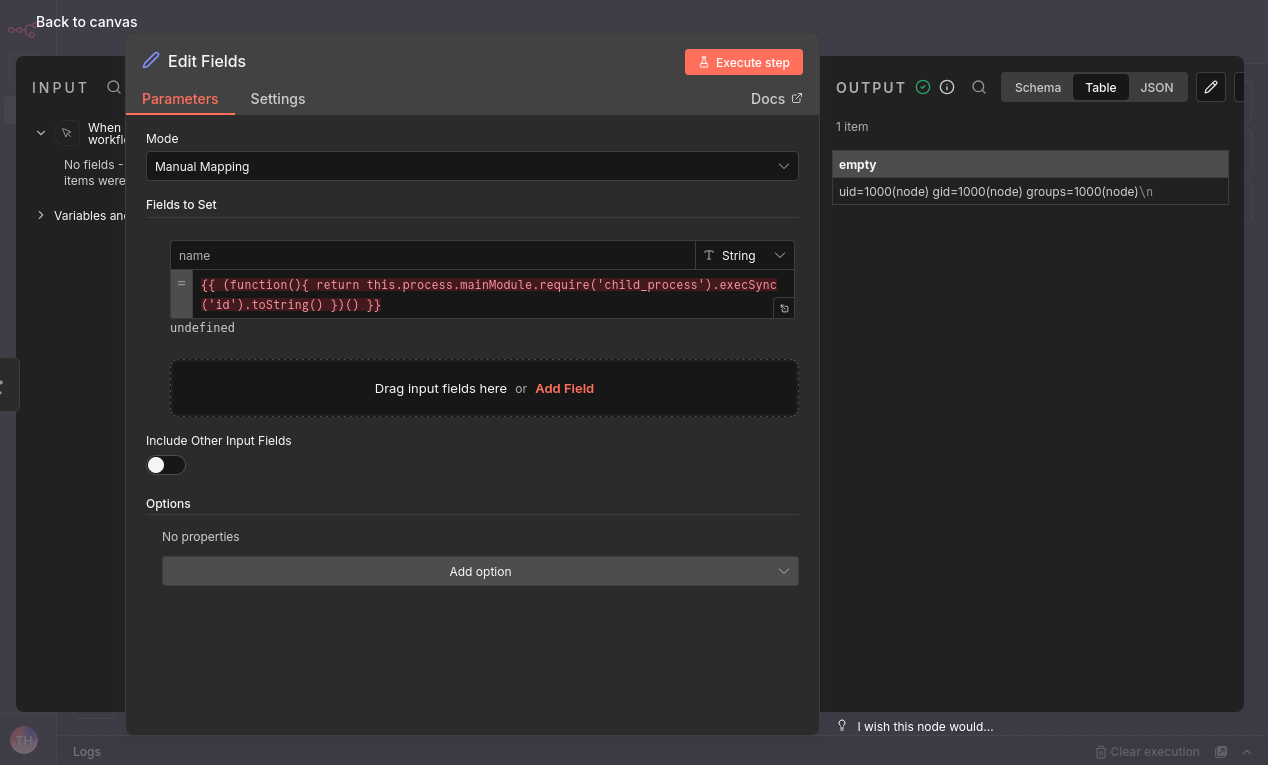Click the field name input box
This screenshot has height=765, width=1268.
click(x=432, y=256)
